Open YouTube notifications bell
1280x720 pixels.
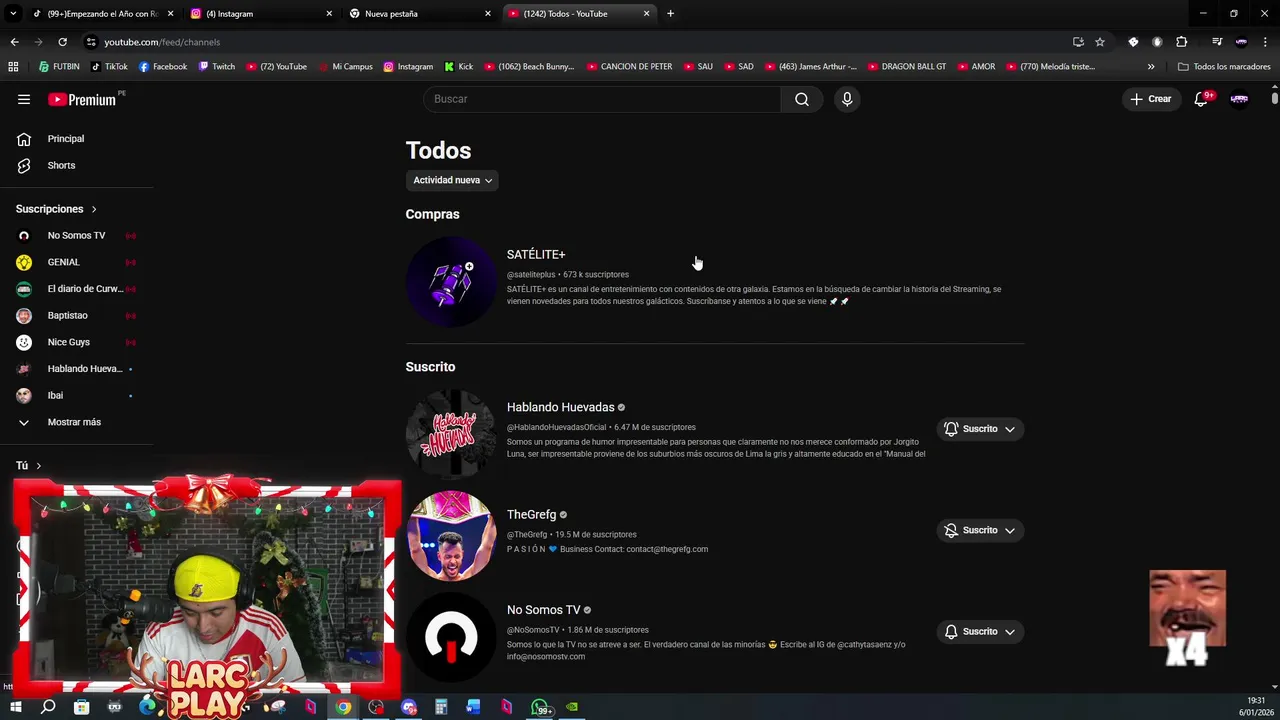(x=1202, y=99)
